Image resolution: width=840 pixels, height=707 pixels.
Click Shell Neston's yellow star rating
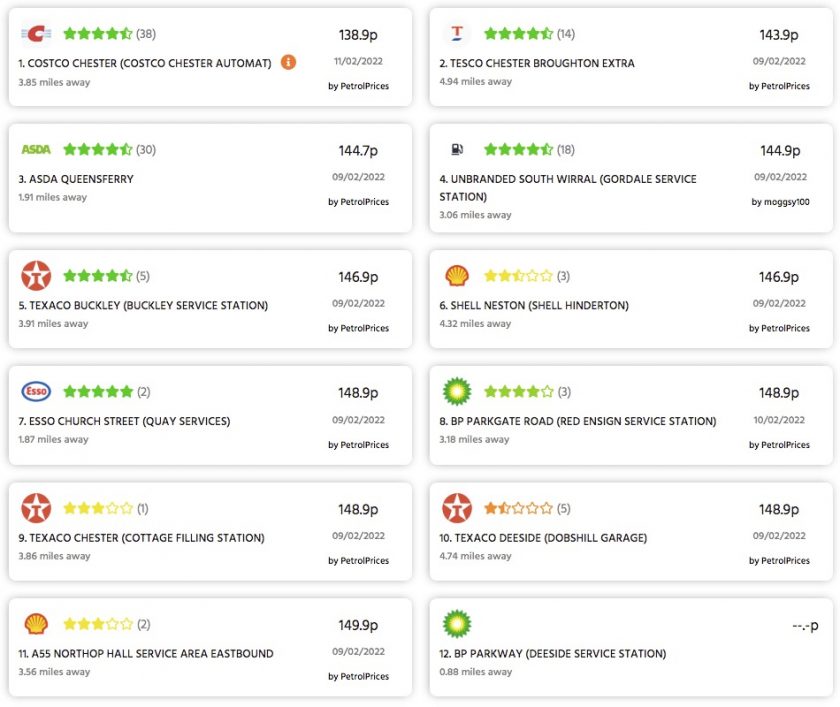pos(518,276)
